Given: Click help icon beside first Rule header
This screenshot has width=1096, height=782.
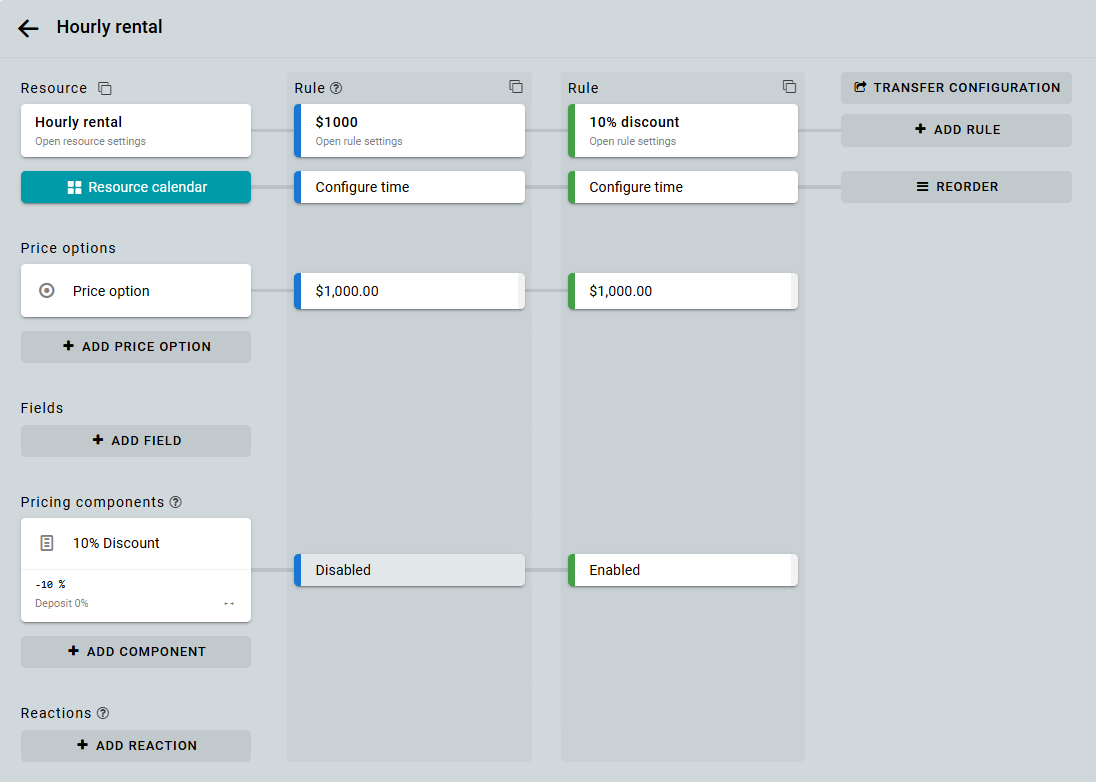Looking at the screenshot, I should (x=336, y=89).
